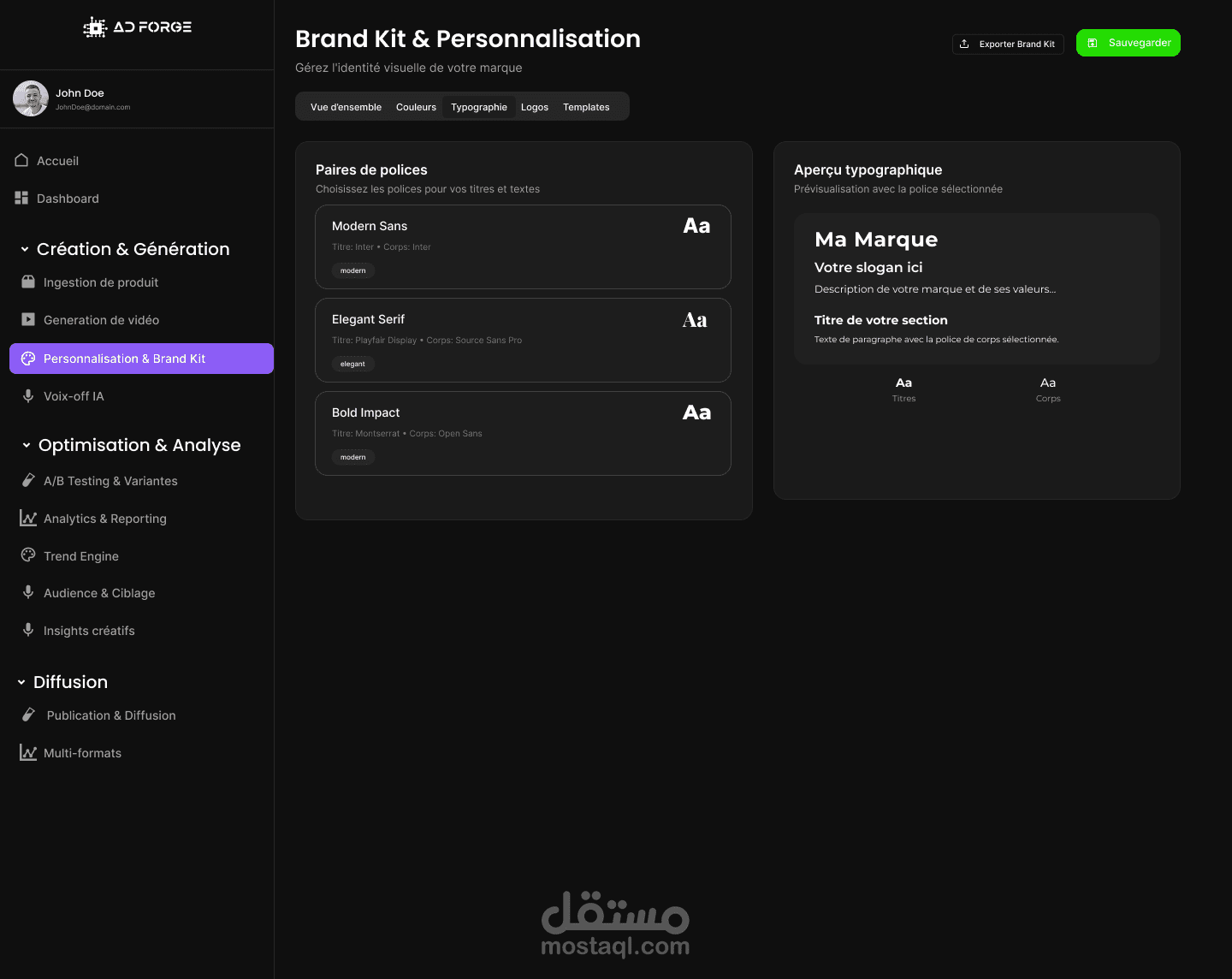
Task: Click the Analytics & Reporting chart icon
Action: click(x=28, y=519)
